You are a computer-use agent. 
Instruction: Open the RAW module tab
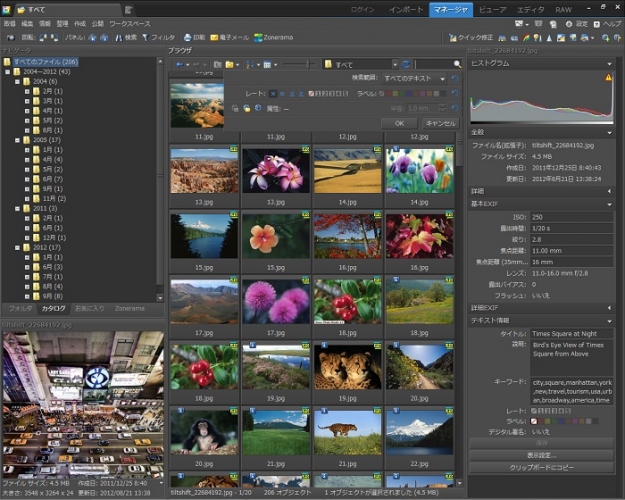[563, 10]
